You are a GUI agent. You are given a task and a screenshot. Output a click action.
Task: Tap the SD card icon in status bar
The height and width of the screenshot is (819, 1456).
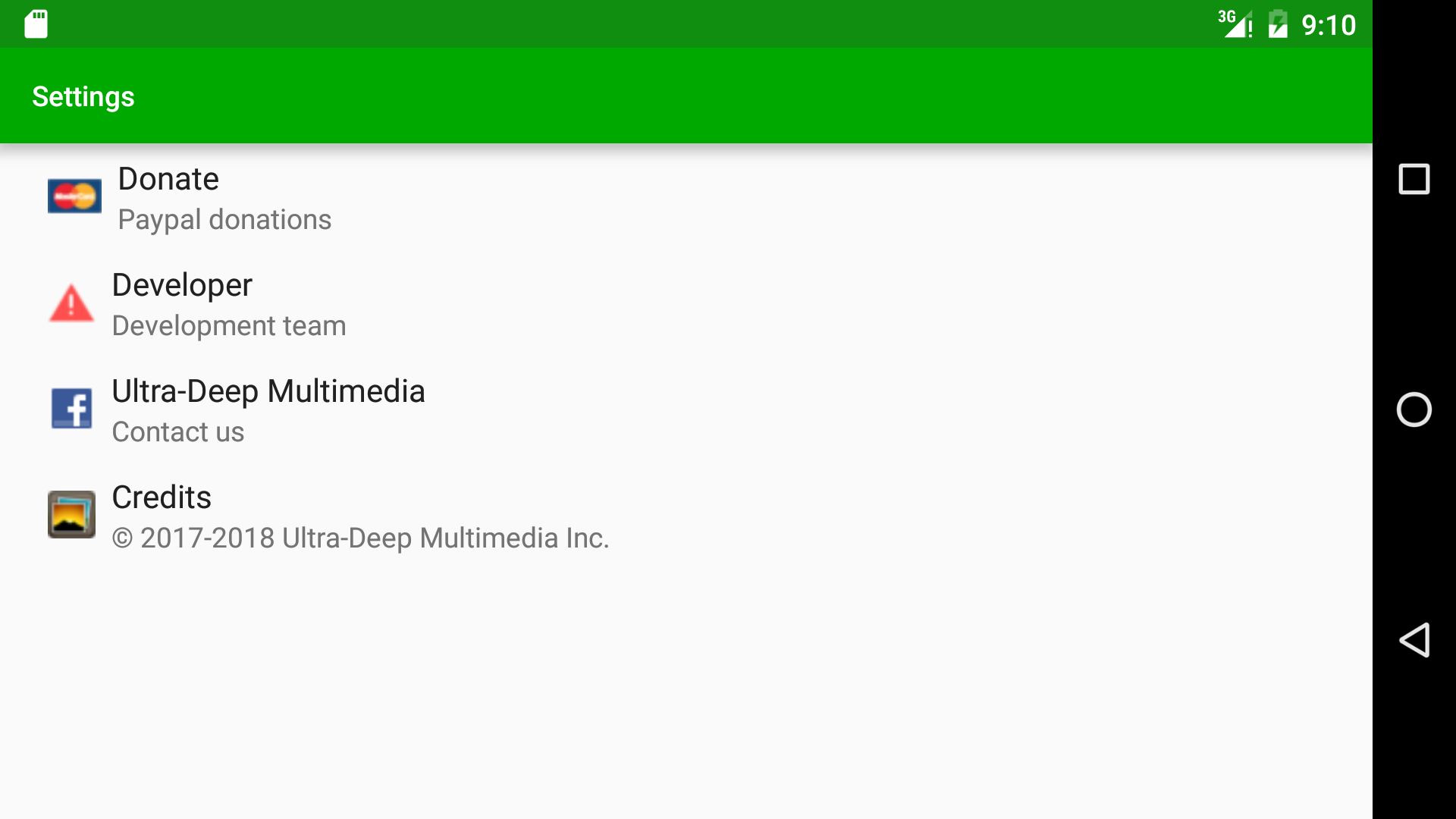tap(35, 24)
